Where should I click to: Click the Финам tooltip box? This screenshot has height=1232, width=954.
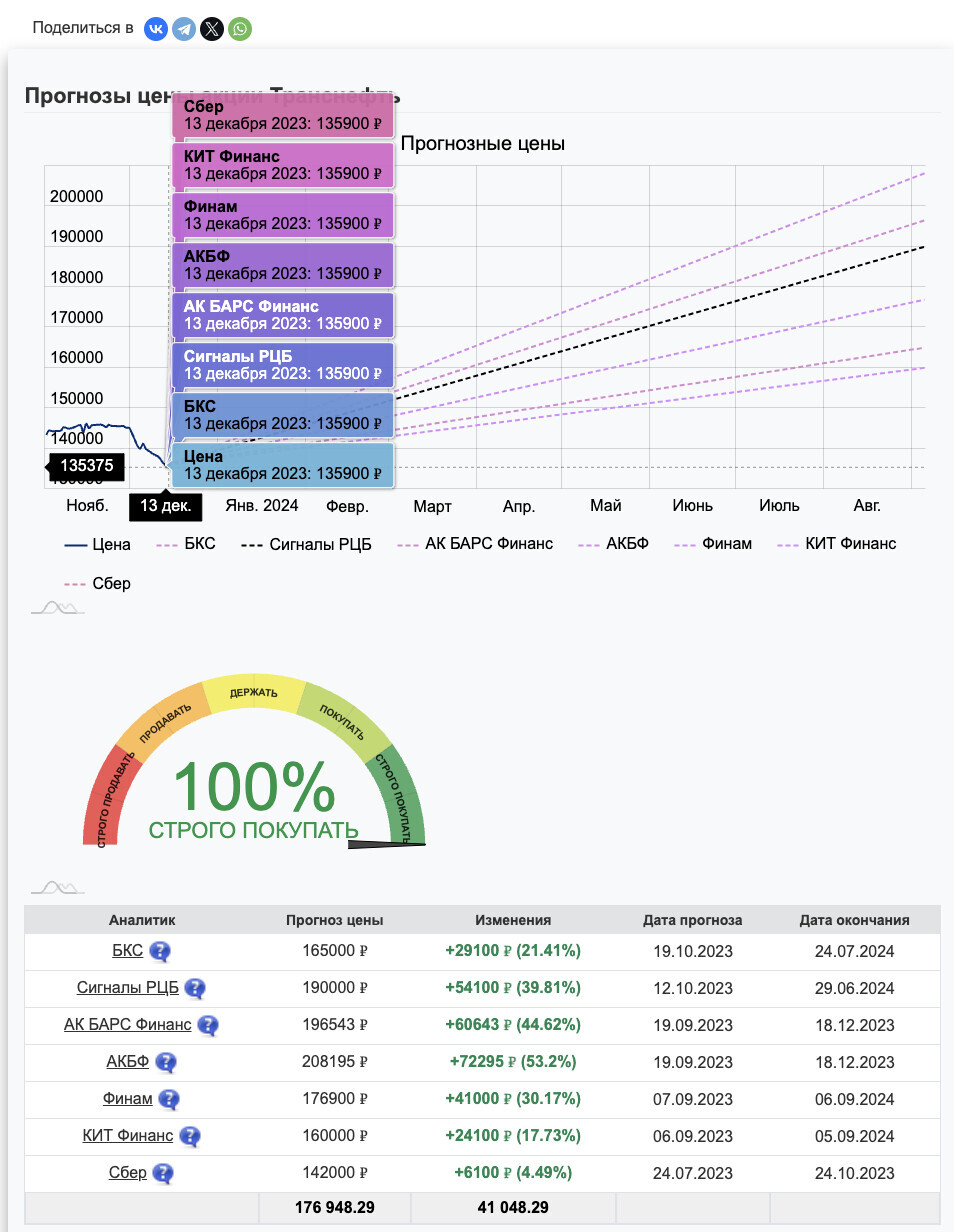[283, 215]
